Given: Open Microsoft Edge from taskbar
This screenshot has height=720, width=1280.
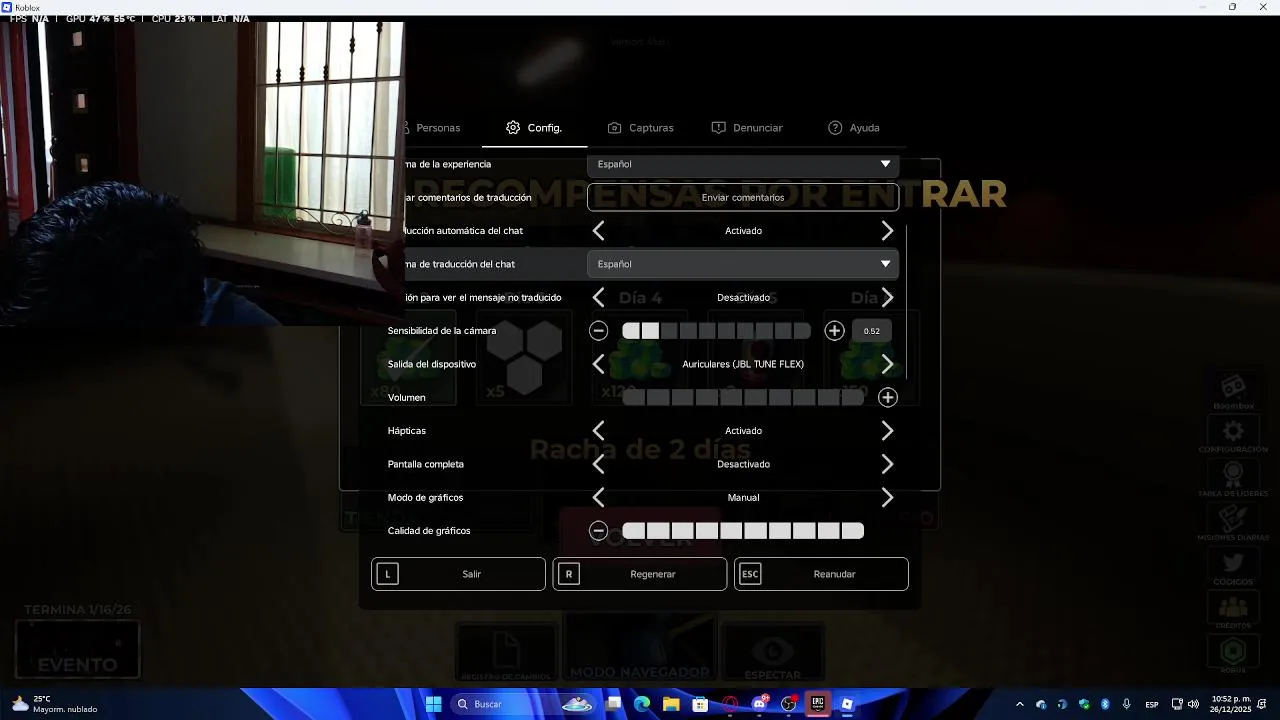Looking at the screenshot, I should 642,704.
